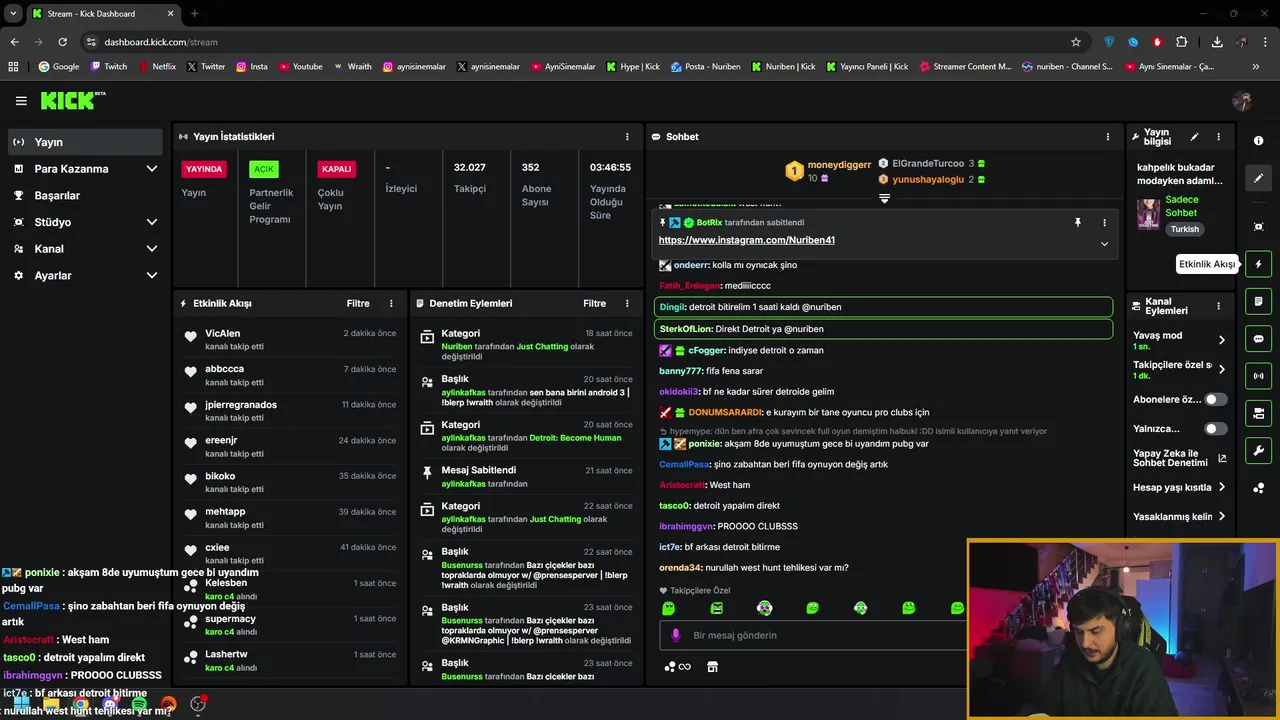Viewport: 1280px width, 720px height.
Task: Open the Yayıncı Paneli | Kick bookmark
Action: [x=867, y=67]
